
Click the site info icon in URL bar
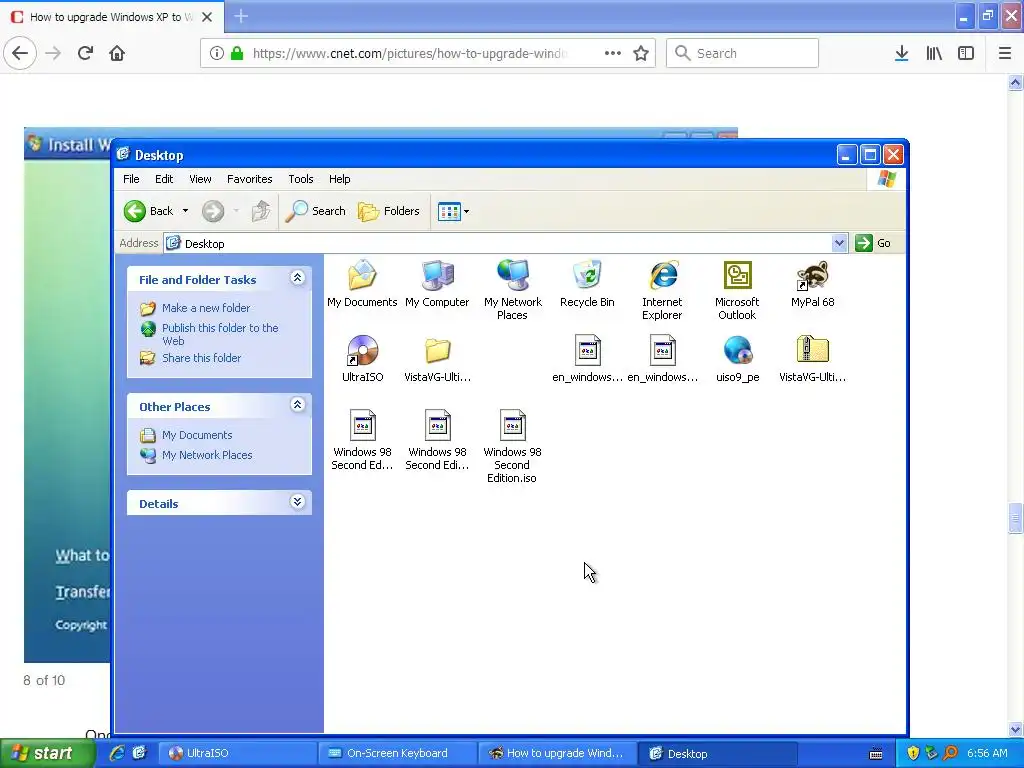click(217, 53)
